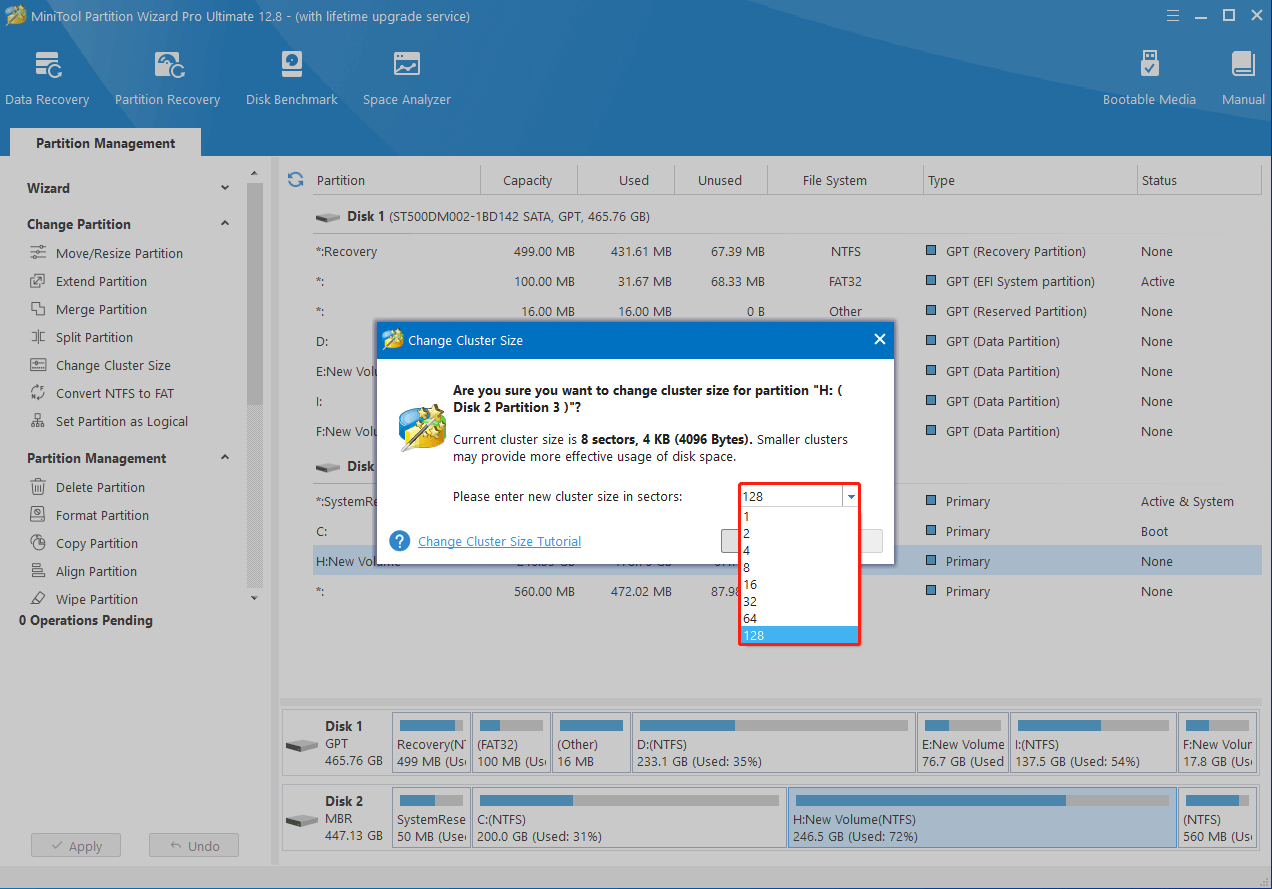This screenshot has width=1272, height=889.
Task: Expand the Wizard section
Action: coord(225,188)
